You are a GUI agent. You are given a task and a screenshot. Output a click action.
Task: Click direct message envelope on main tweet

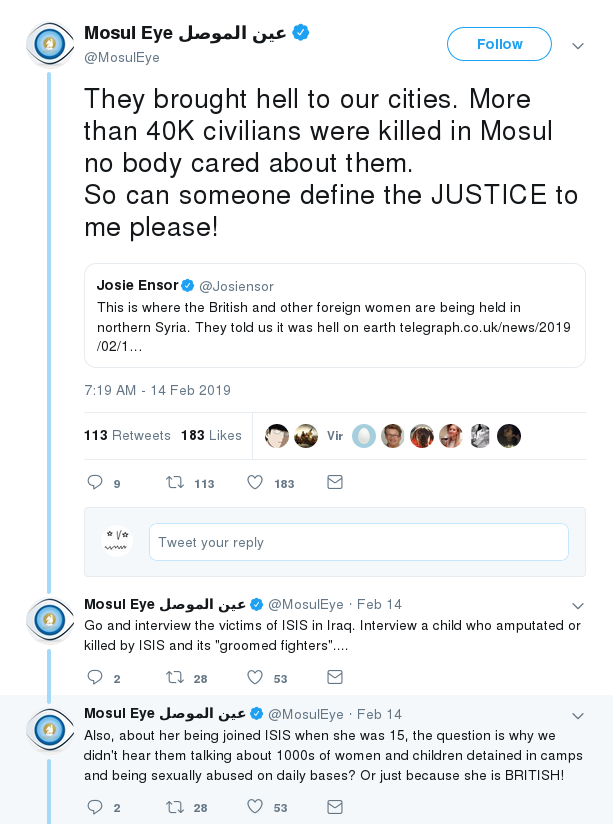pos(335,482)
